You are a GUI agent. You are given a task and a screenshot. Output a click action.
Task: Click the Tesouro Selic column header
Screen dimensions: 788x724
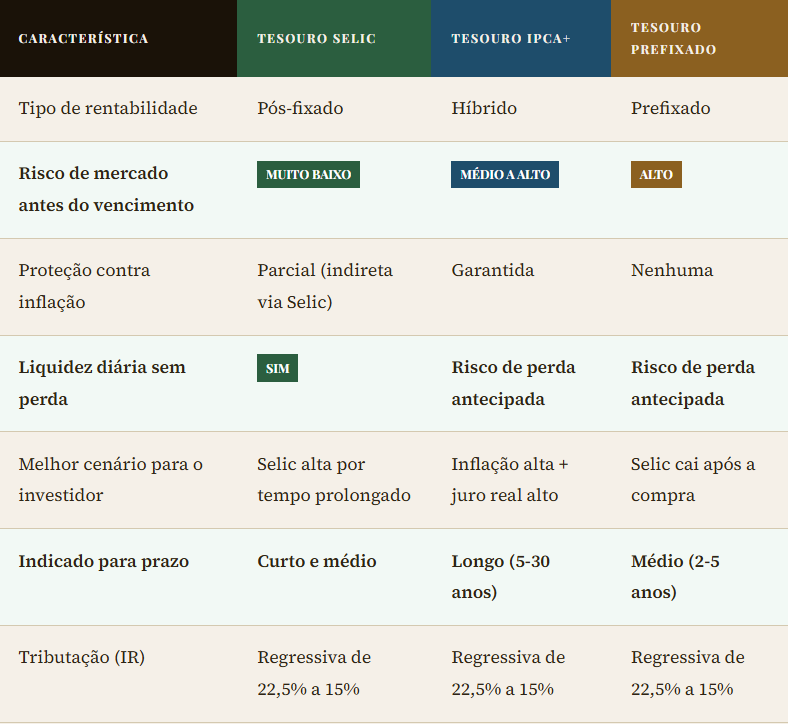coord(317,39)
